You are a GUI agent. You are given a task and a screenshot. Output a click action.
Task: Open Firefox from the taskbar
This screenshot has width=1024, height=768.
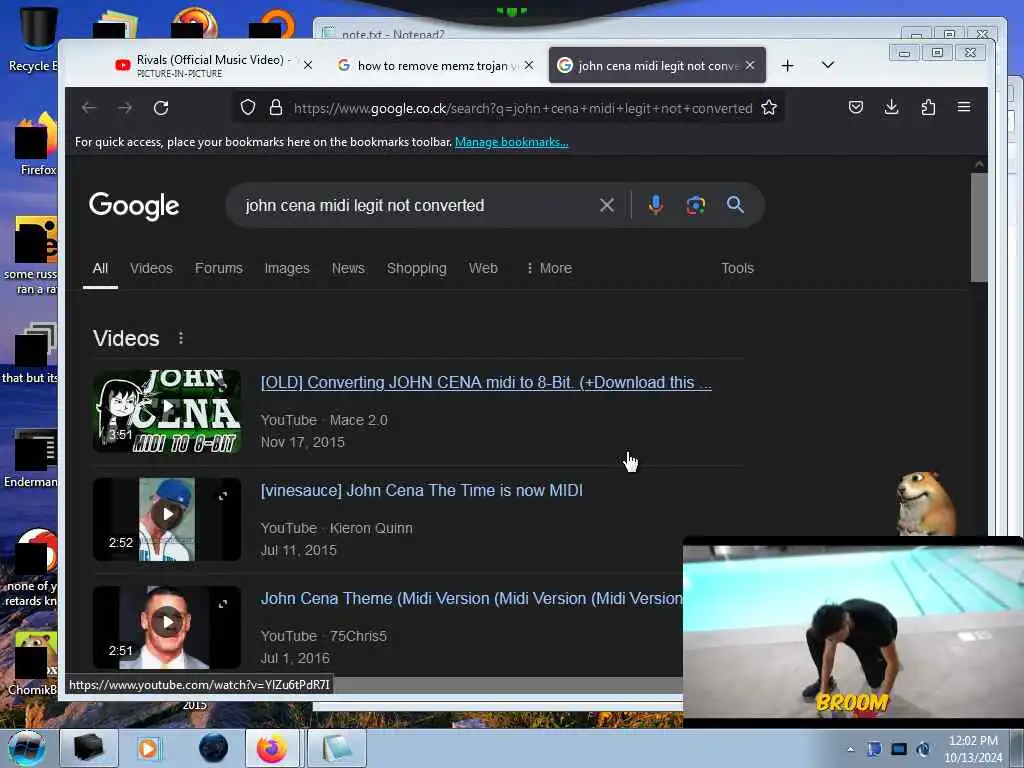(272, 748)
